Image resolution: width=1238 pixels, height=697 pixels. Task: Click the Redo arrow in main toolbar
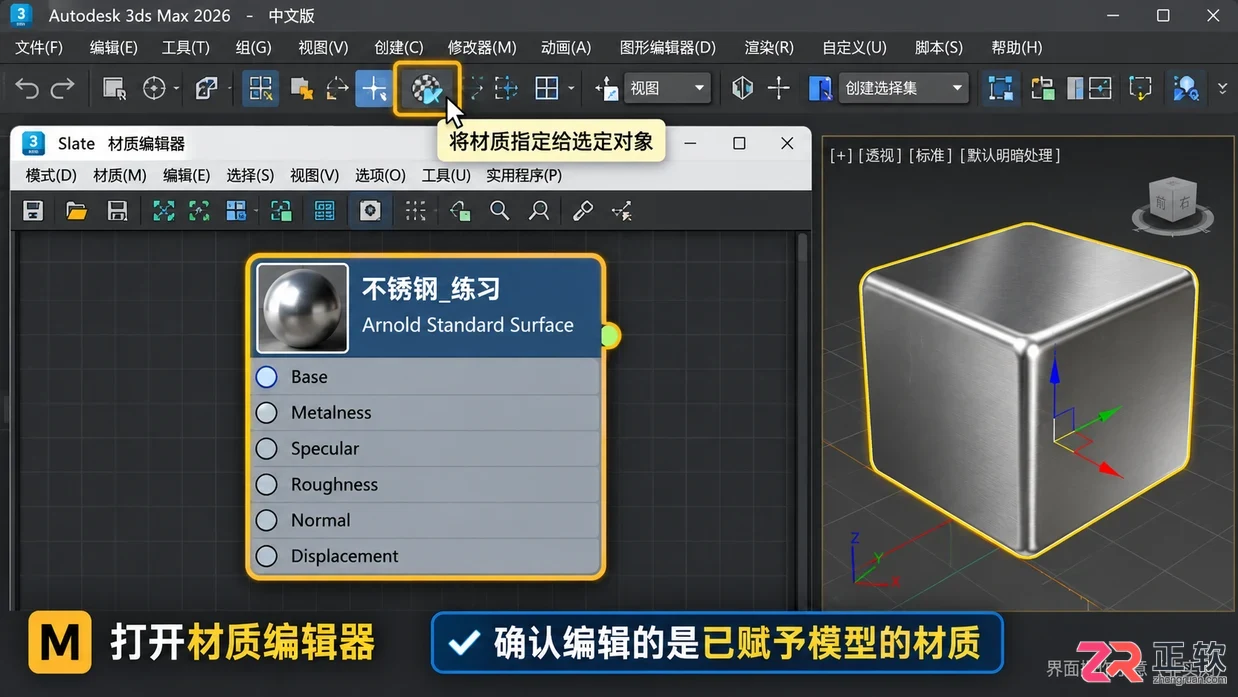[x=63, y=89]
